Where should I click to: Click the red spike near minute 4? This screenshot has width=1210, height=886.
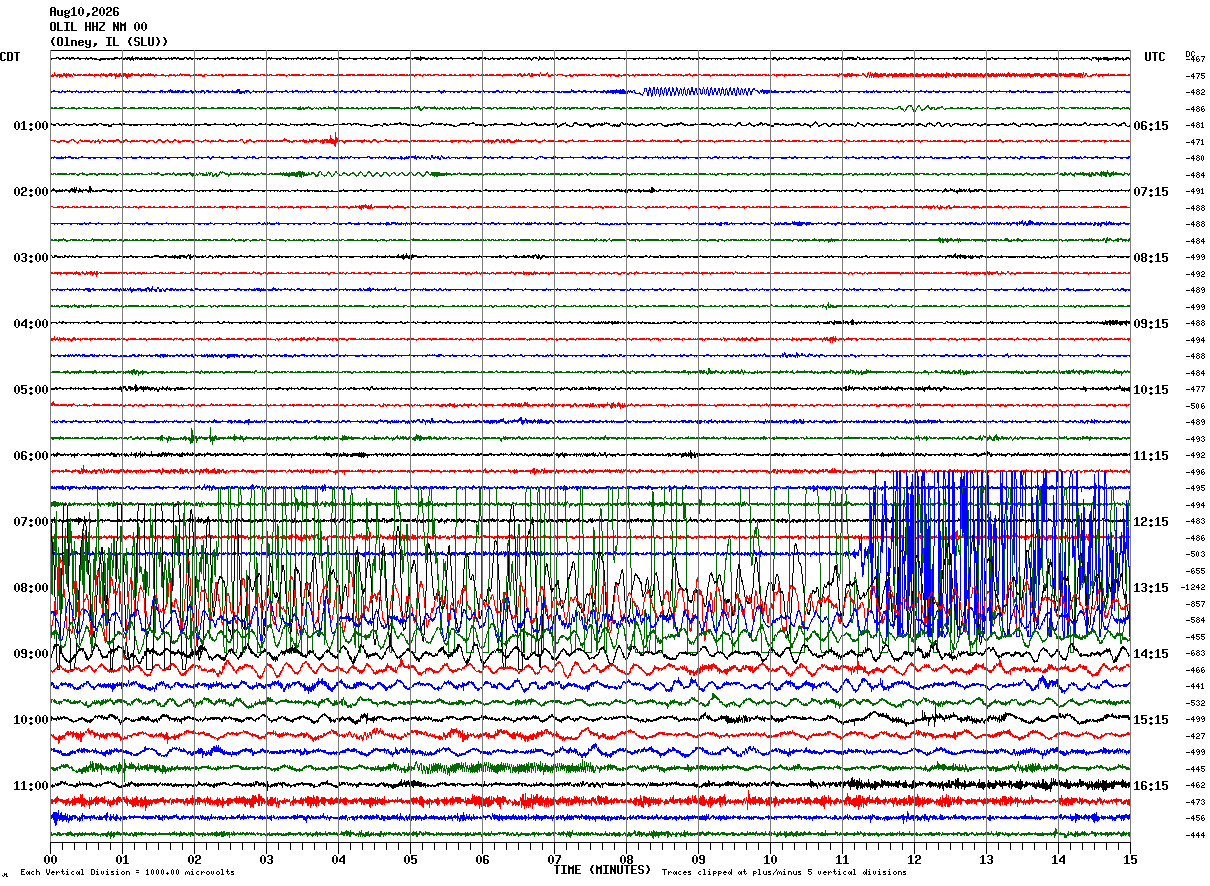(x=334, y=140)
